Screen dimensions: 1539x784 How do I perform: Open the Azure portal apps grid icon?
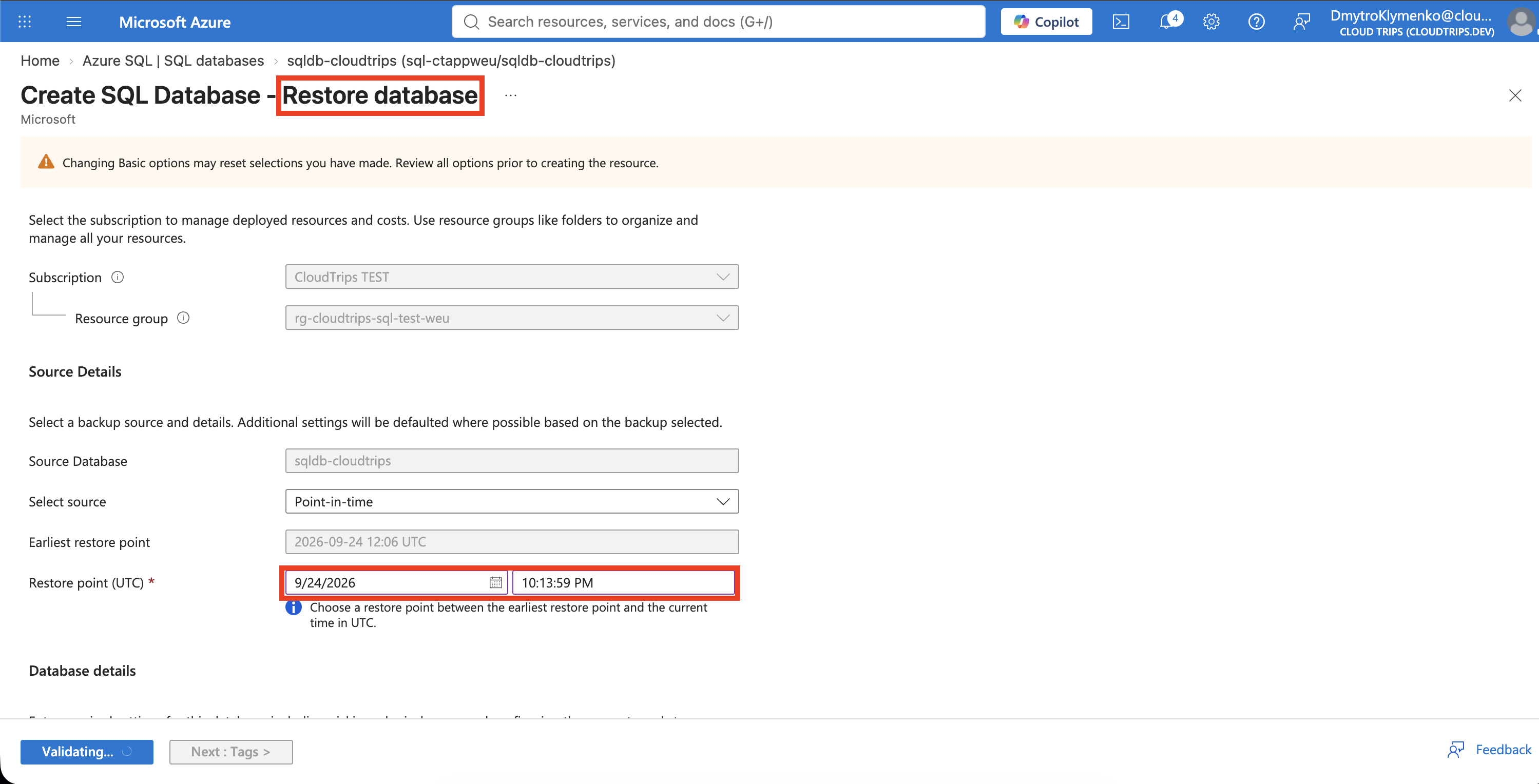click(25, 22)
